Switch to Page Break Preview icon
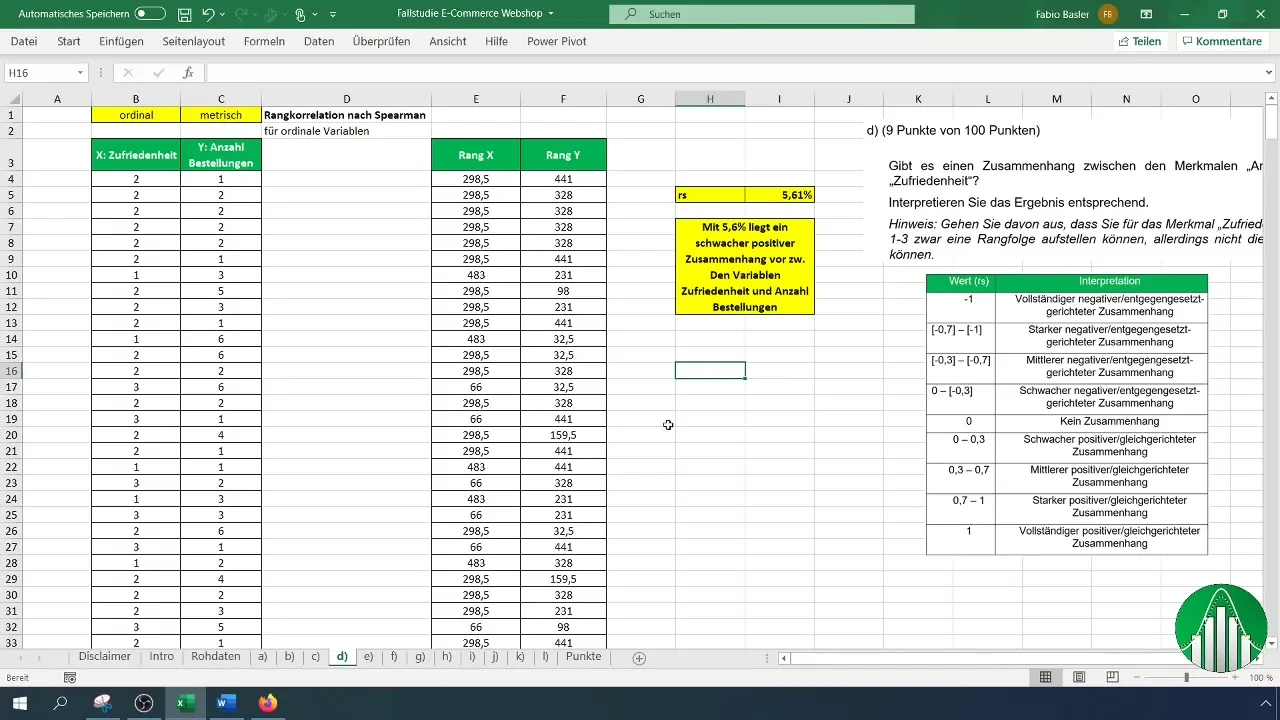Image resolution: width=1280 pixels, height=720 pixels. click(1112, 677)
